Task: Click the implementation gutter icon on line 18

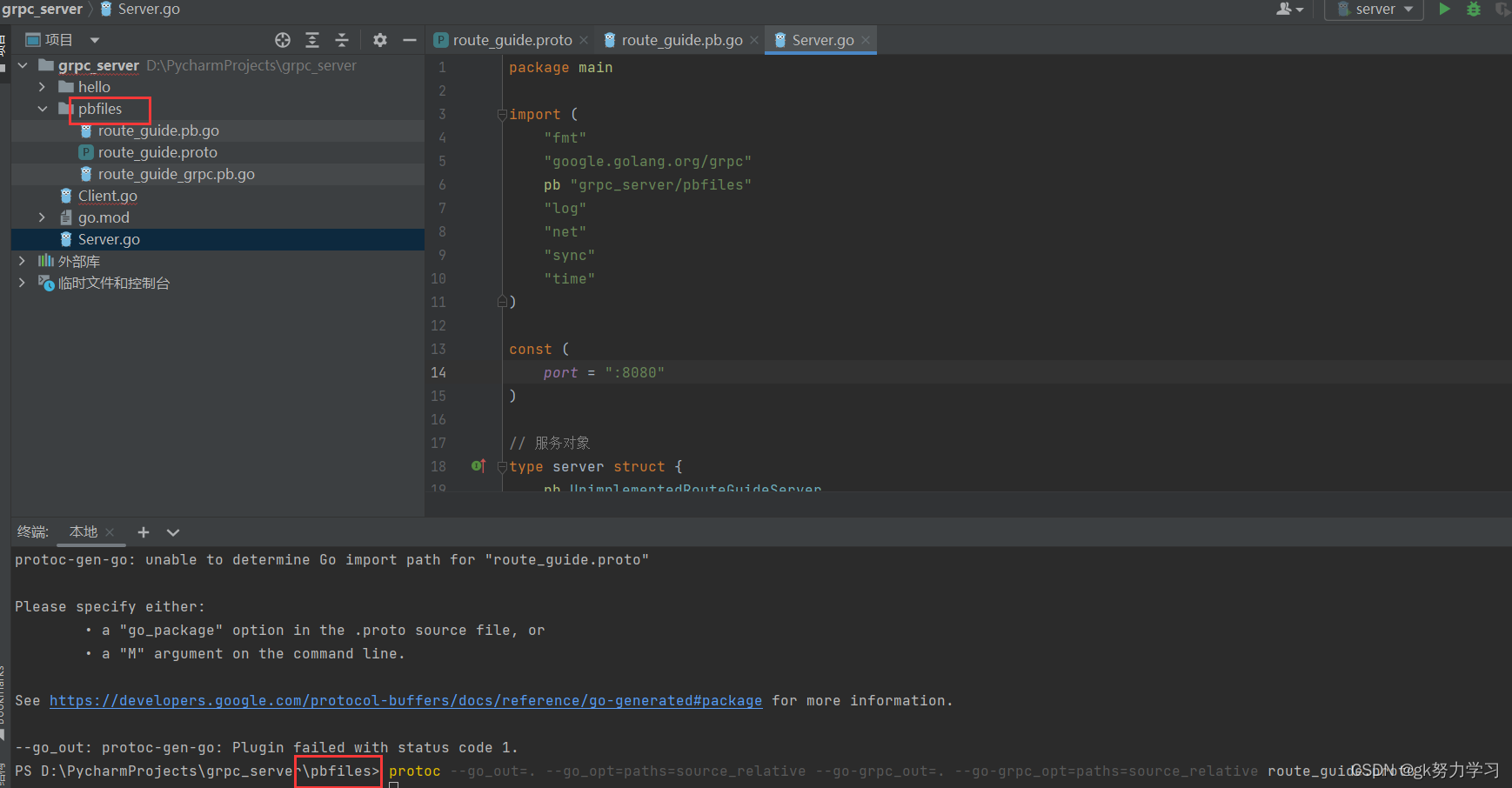Action: tap(478, 466)
